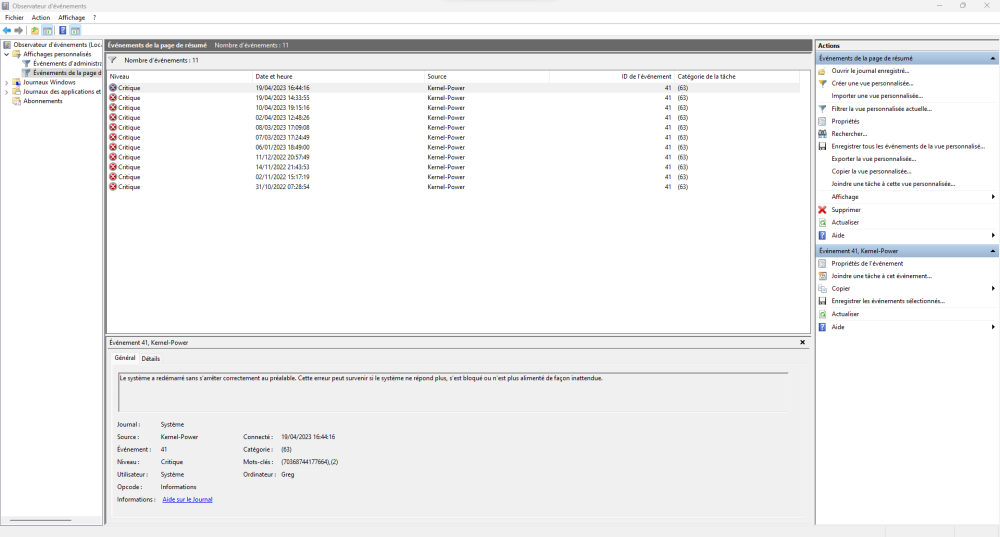Viewport: 1000px width, 537px height.
Task: Click the Back arrow toolbar icon
Action: (x=7, y=30)
